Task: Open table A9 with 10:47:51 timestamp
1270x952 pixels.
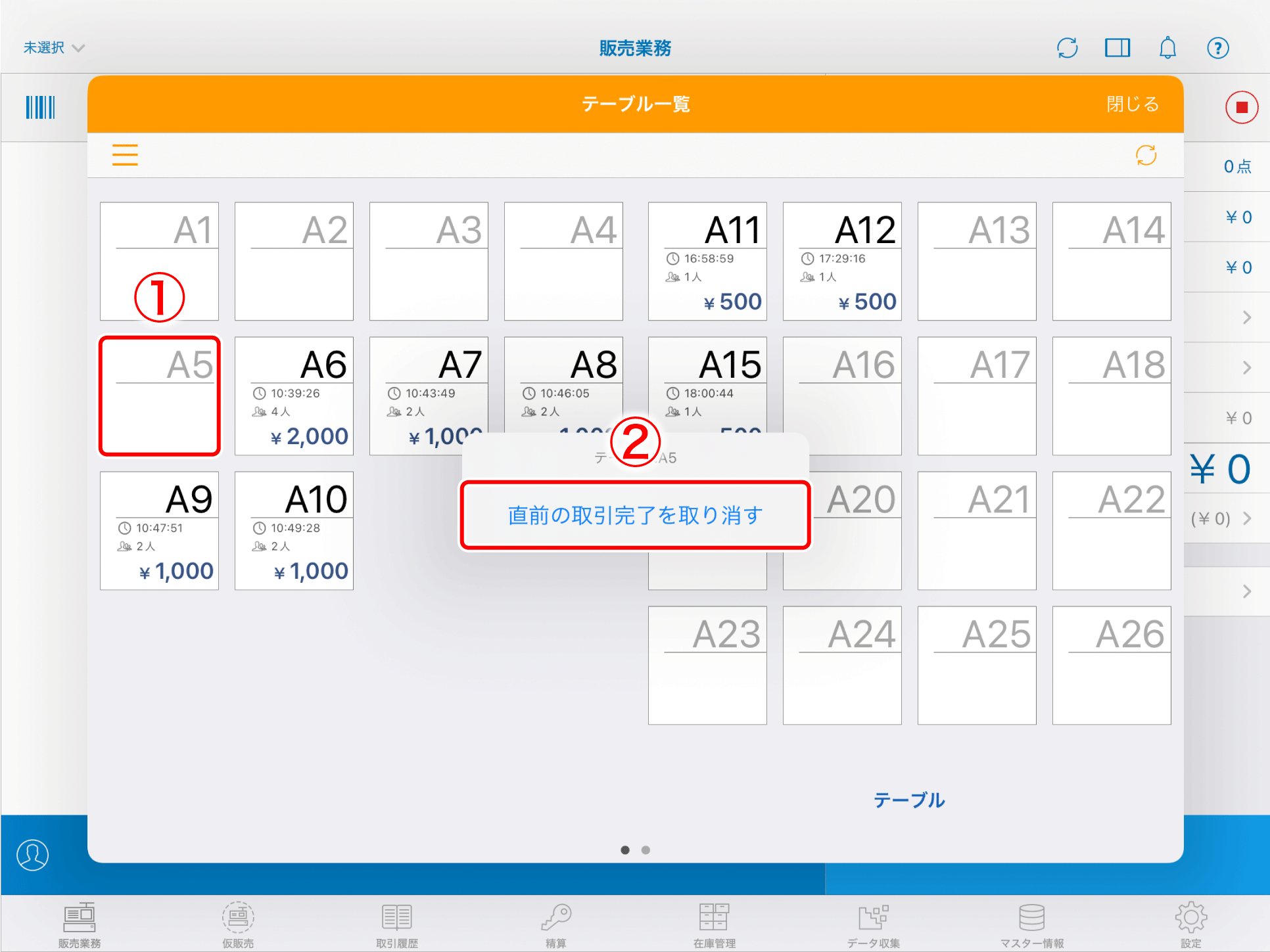Action: tap(159, 531)
